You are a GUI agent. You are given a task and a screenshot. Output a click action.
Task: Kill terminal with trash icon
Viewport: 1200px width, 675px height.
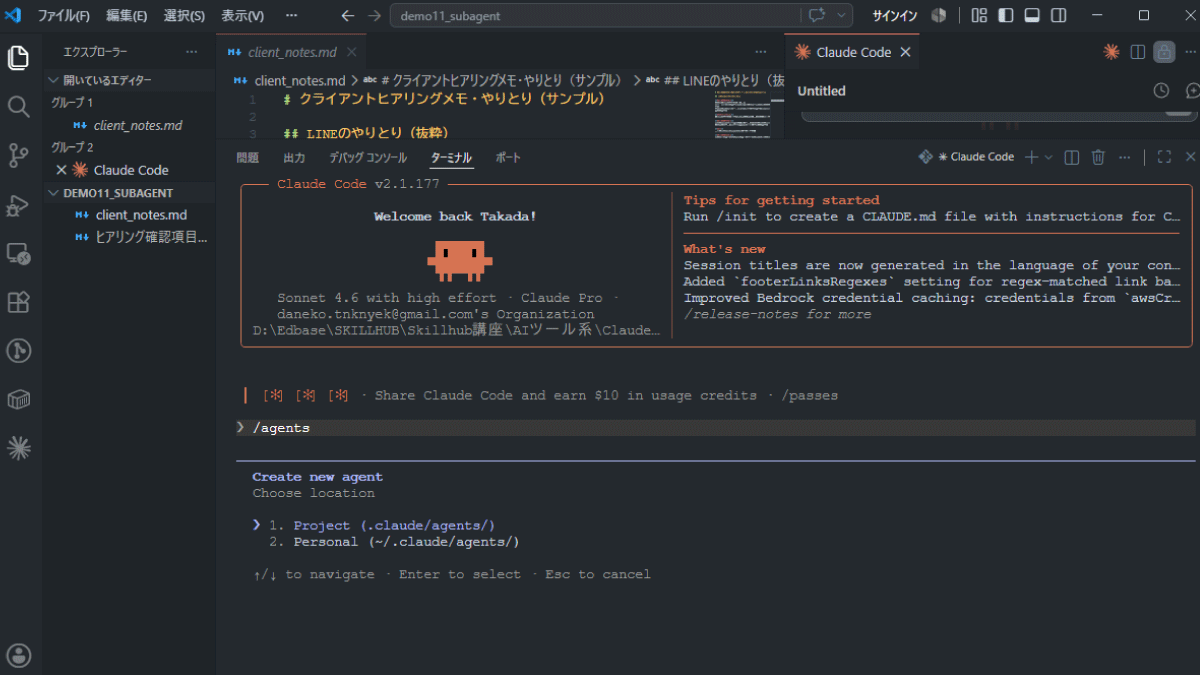[x=1098, y=157]
